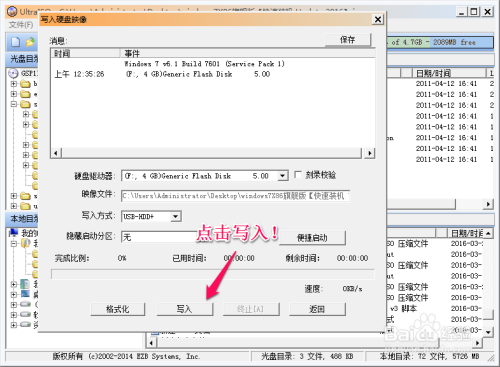Click the message log right scroll arrow
Viewport: 500px width, 367px height.
[x=369, y=153]
